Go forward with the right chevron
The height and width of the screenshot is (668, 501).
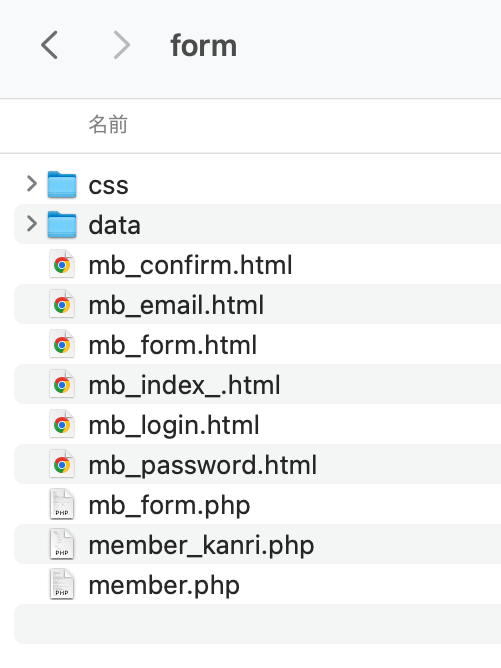122,45
